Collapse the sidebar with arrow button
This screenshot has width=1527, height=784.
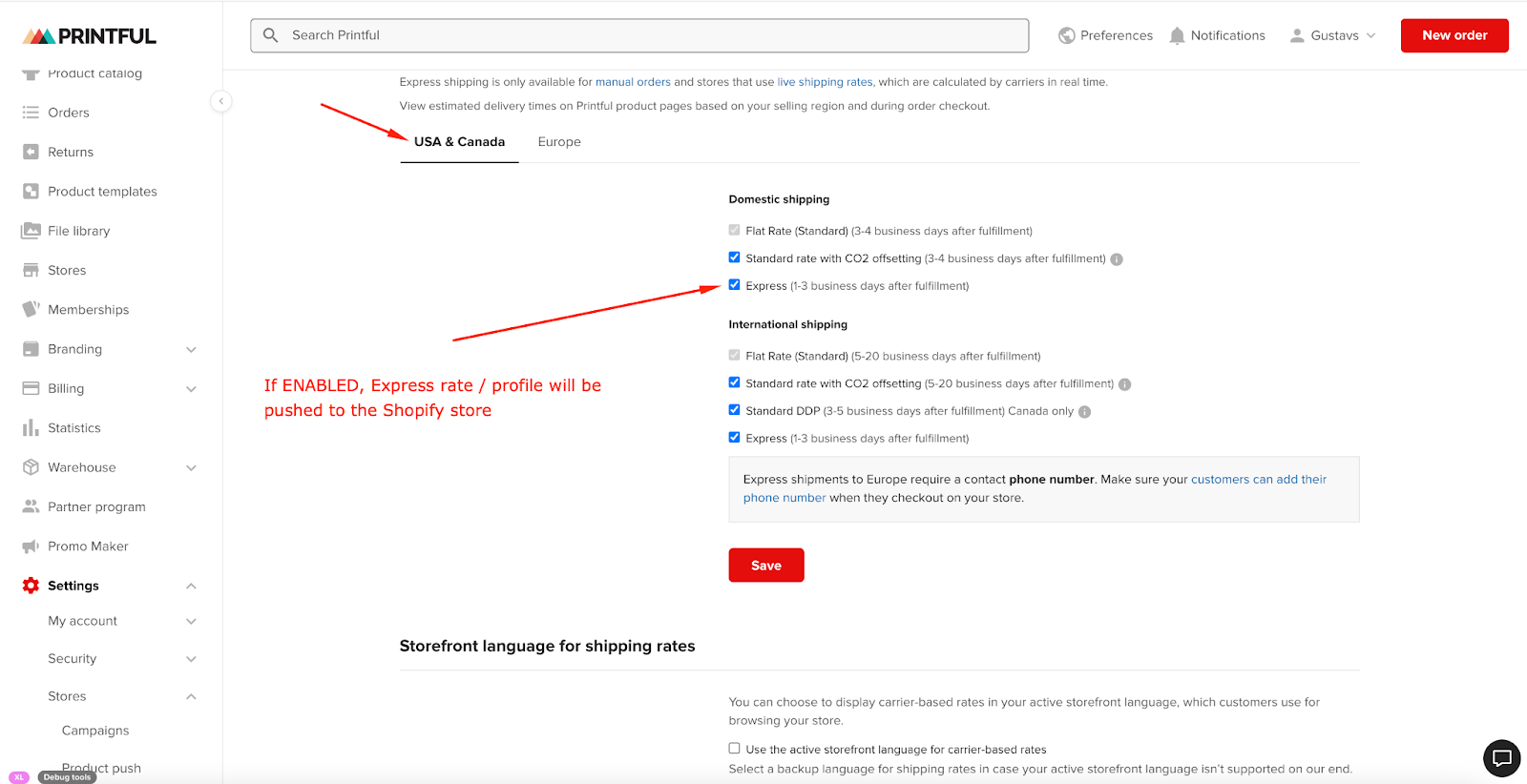[x=221, y=101]
